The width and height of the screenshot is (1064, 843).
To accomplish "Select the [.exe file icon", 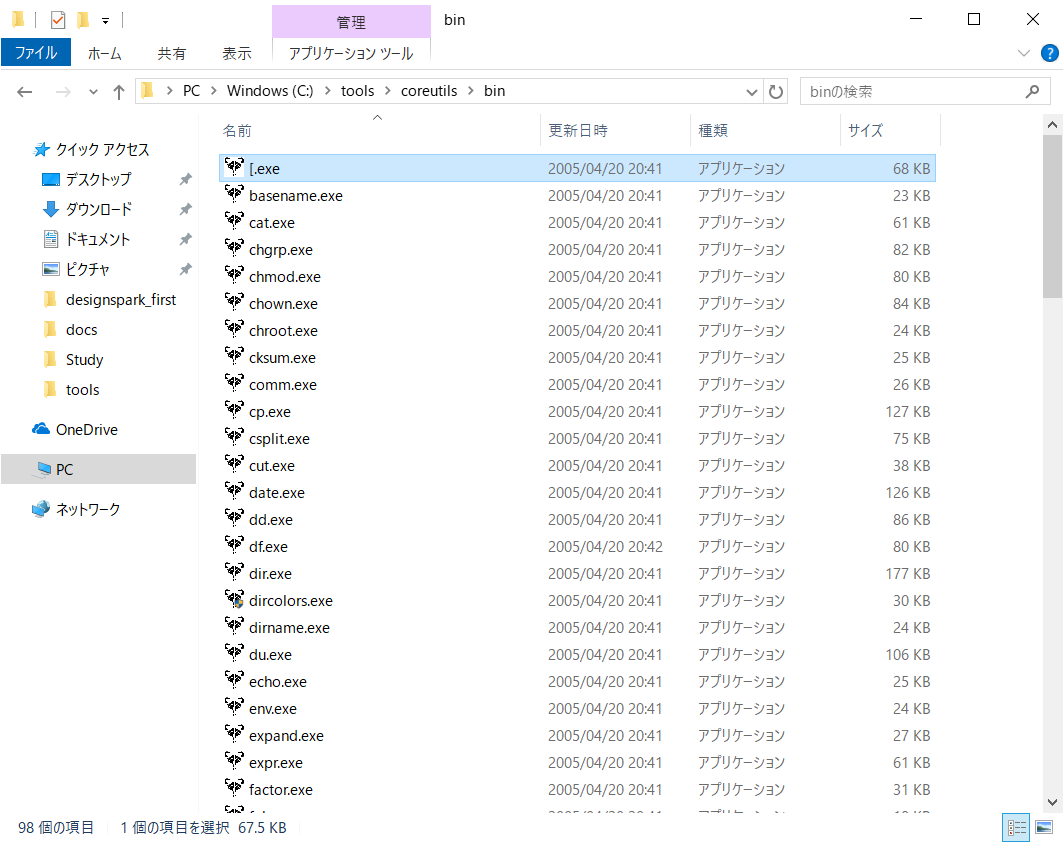I will pyautogui.click(x=234, y=167).
